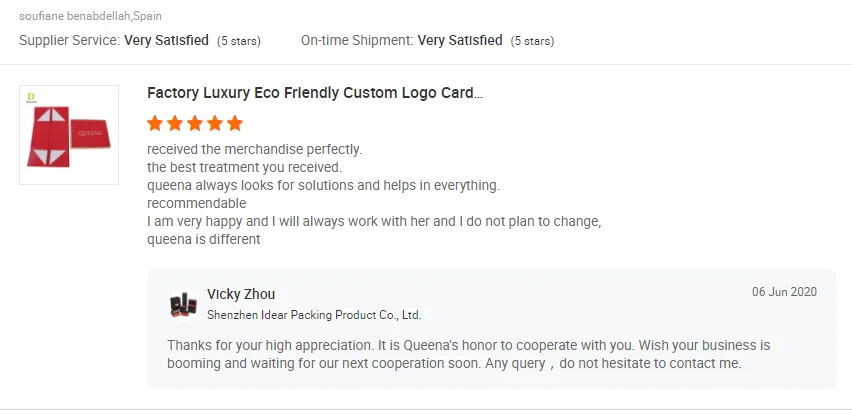This screenshot has width=852, height=410.
Task: Click review line "received the merchandise perfectly"
Action: [x=254, y=149]
